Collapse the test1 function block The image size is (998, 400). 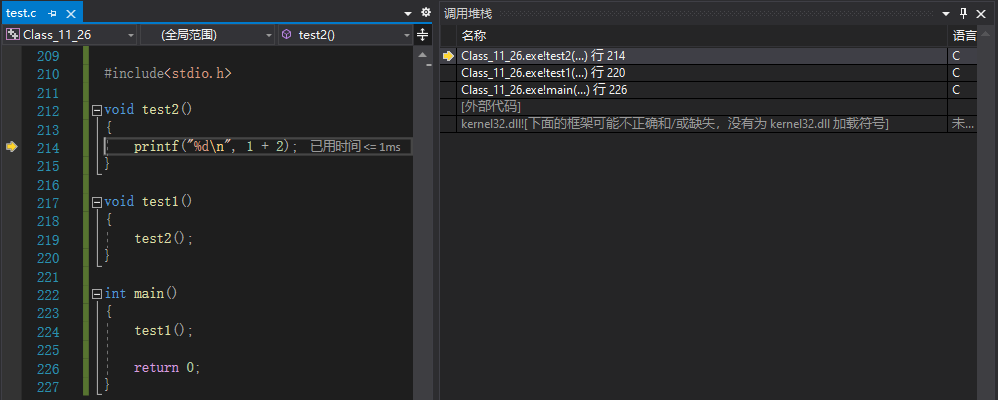pyautogui.click(x=97, y=202)
